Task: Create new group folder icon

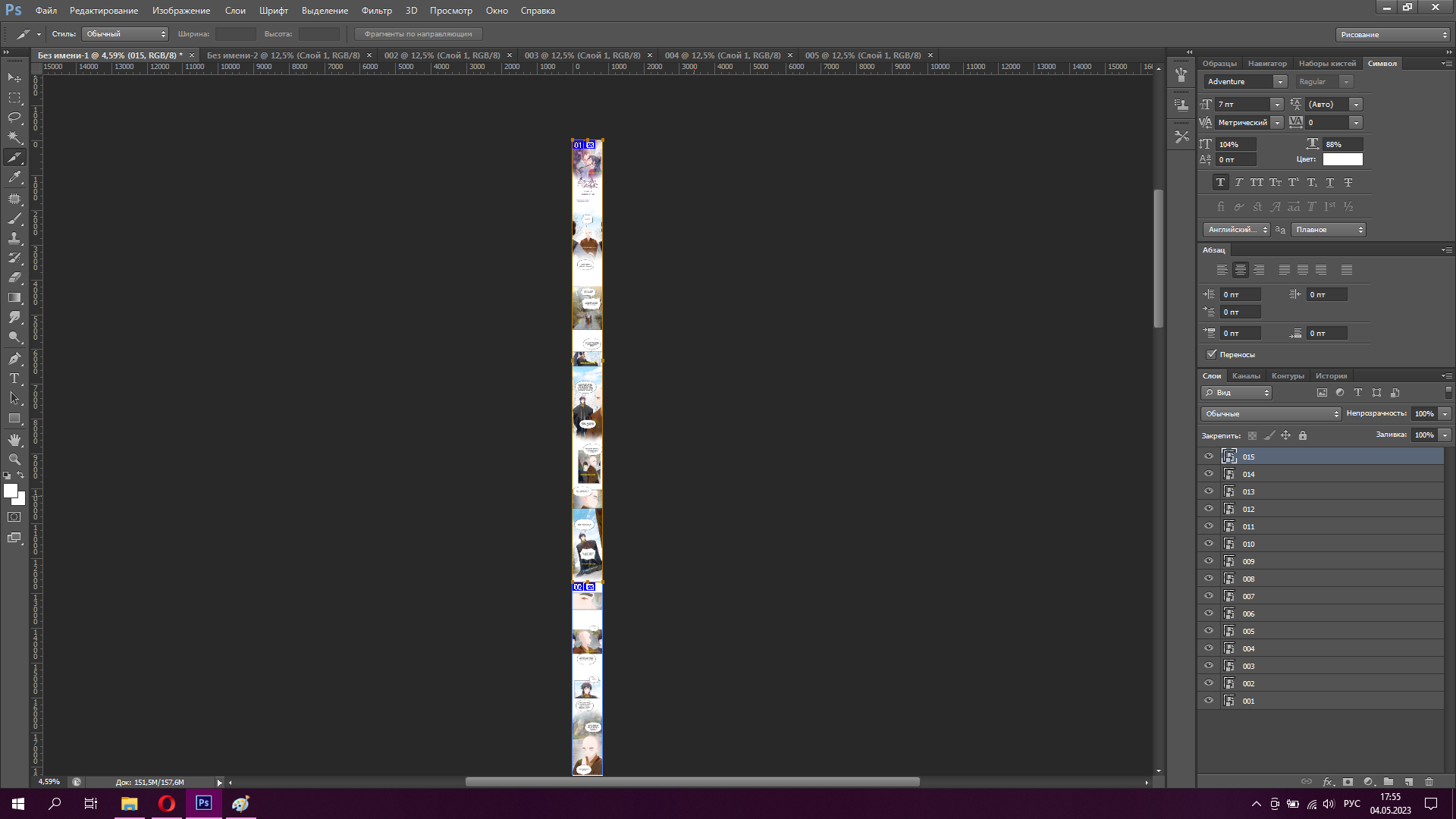Action: (x=1389, y=781)
